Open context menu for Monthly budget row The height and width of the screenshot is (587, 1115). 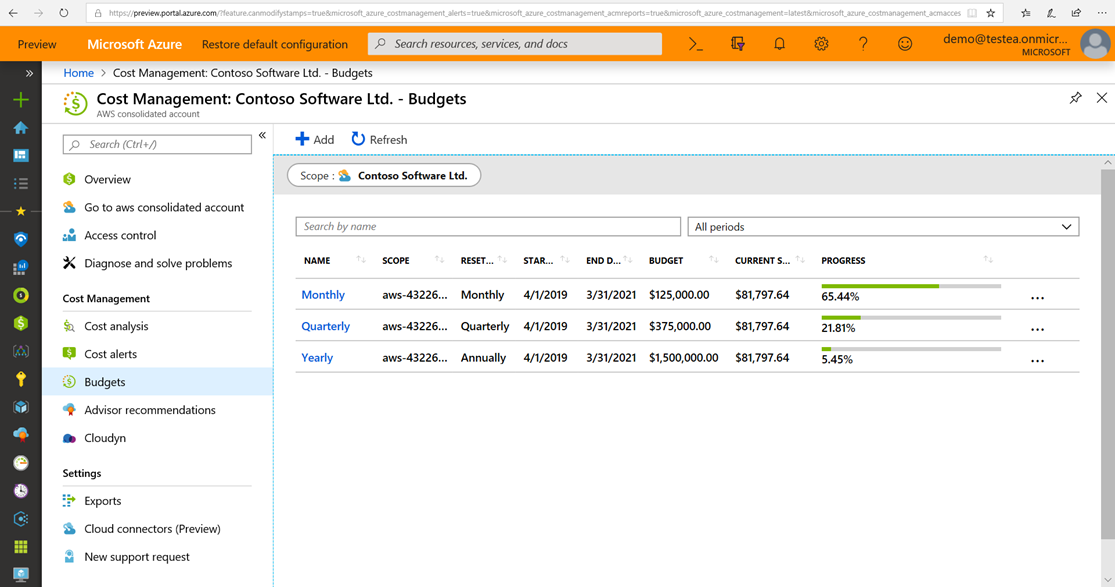point(1037,298)
